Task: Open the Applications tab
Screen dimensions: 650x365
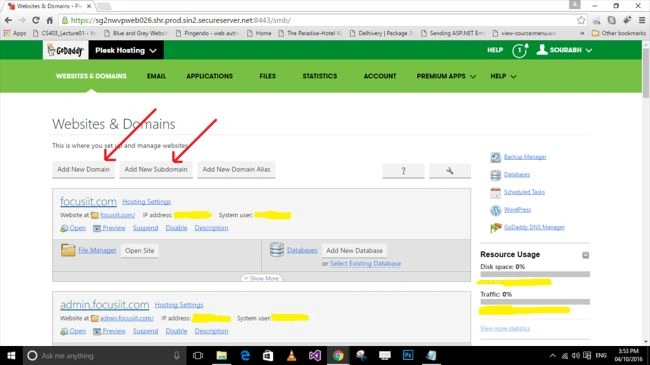Action: coord(209,76)
